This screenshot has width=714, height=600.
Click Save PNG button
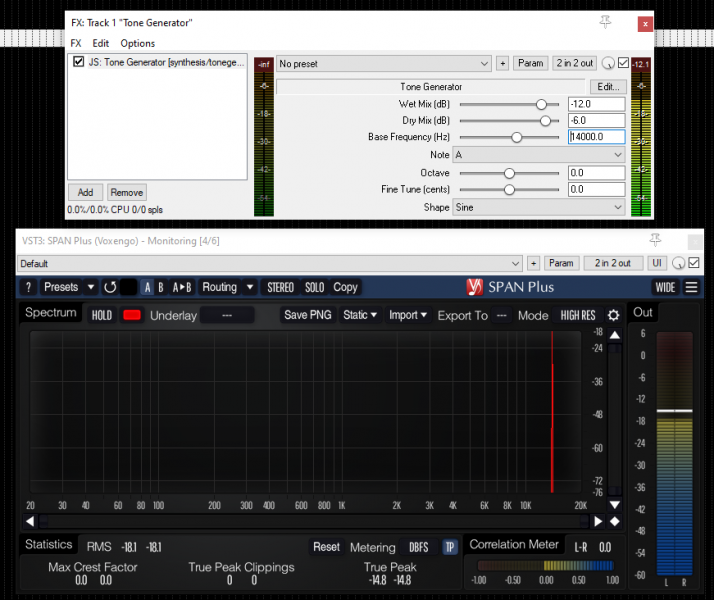point(308,315)
